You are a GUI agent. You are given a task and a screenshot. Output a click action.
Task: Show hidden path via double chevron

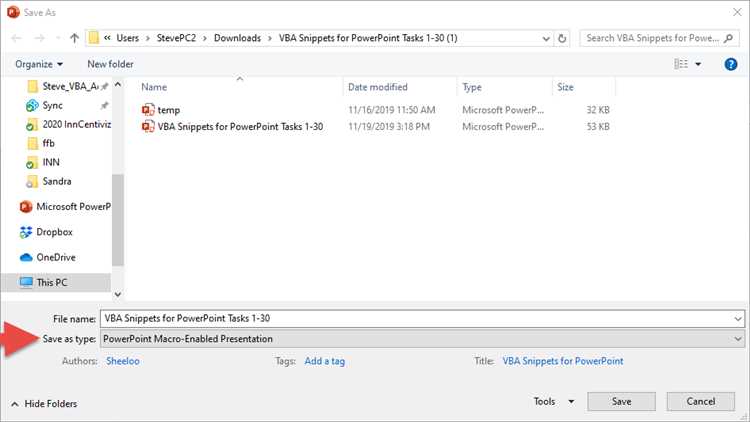[x=107, y=38]
